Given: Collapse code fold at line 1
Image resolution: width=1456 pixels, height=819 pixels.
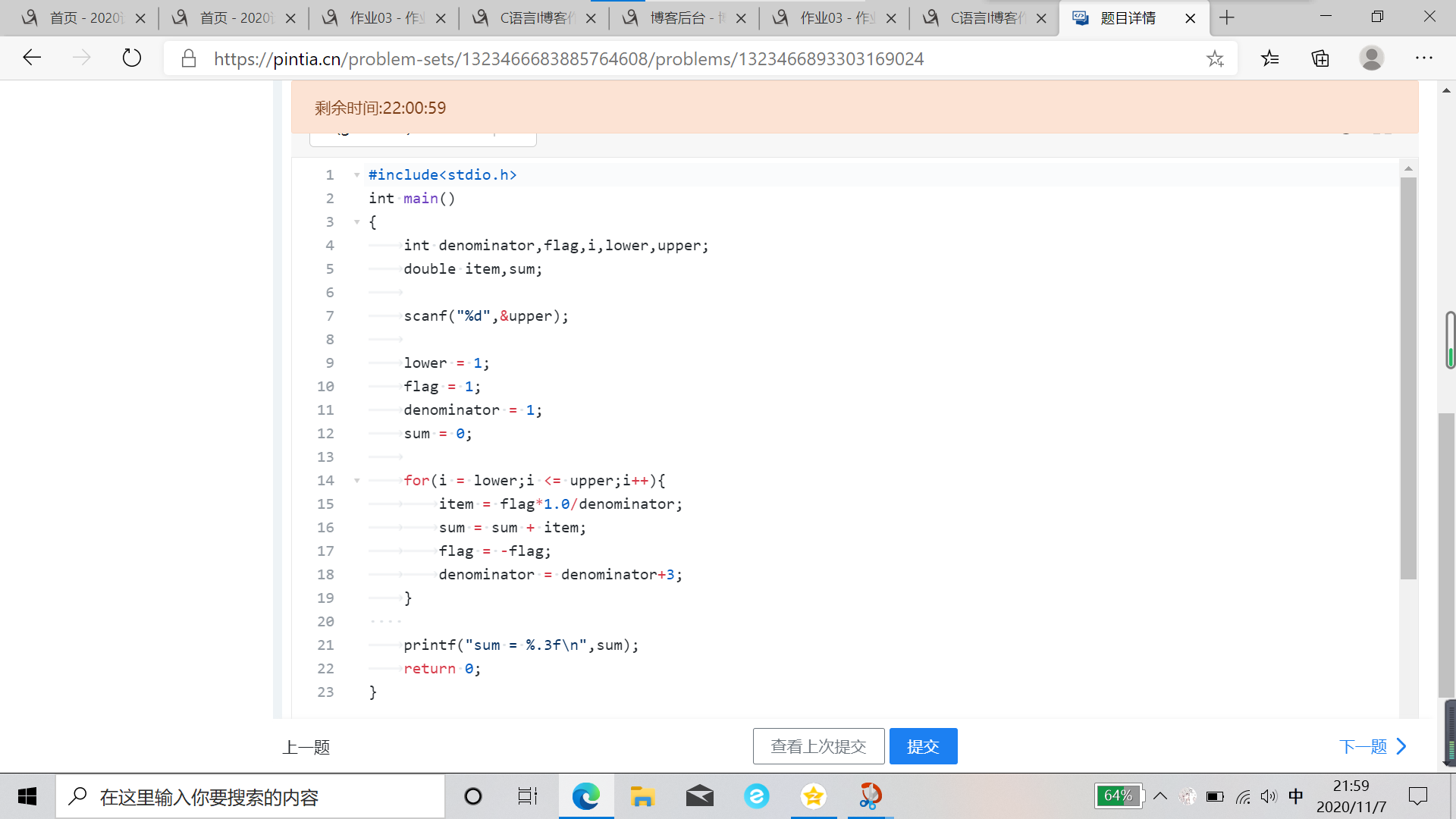Looking at the screenshot, I should pos(356,175).
